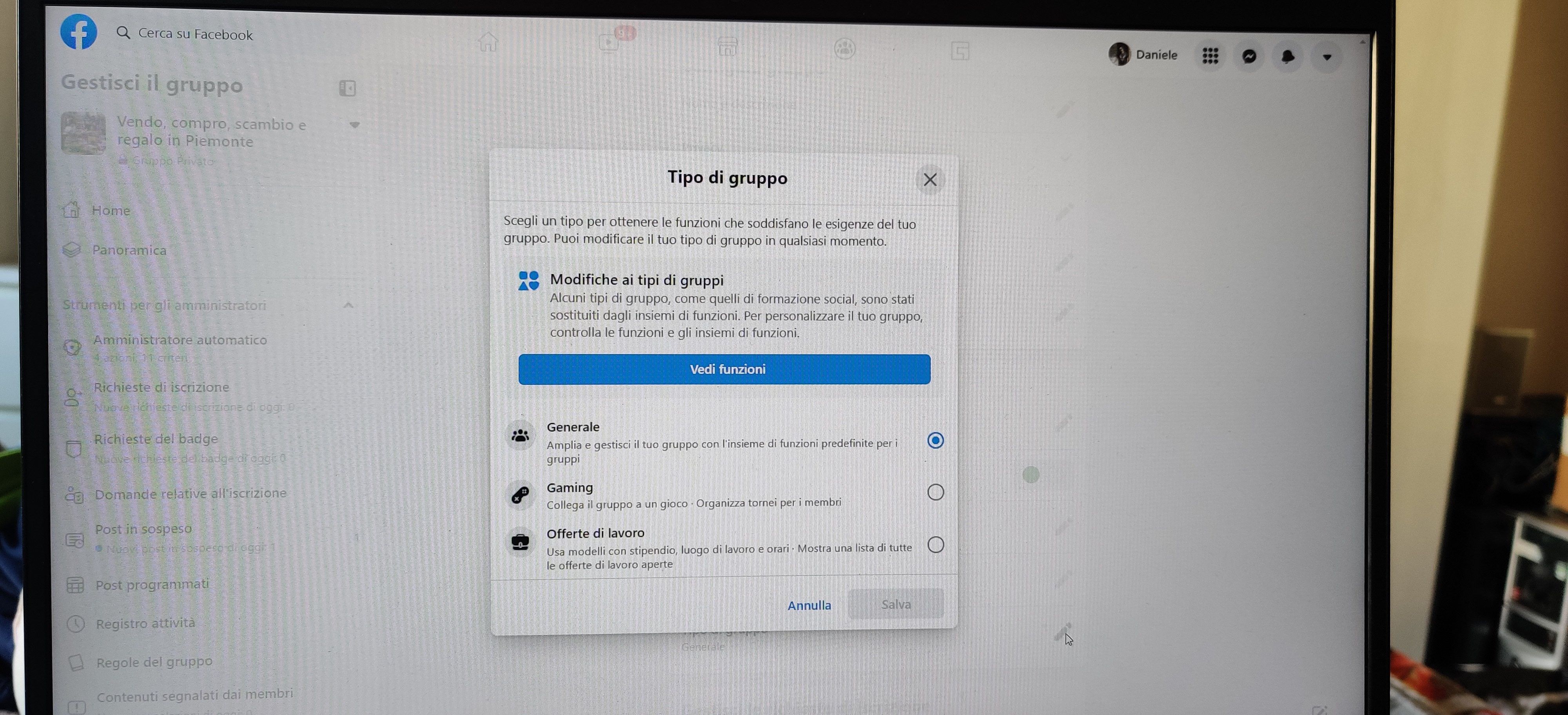Screen dimensions: 1568x715
Task: Open the Home feed tab icon
Action: 488,42
